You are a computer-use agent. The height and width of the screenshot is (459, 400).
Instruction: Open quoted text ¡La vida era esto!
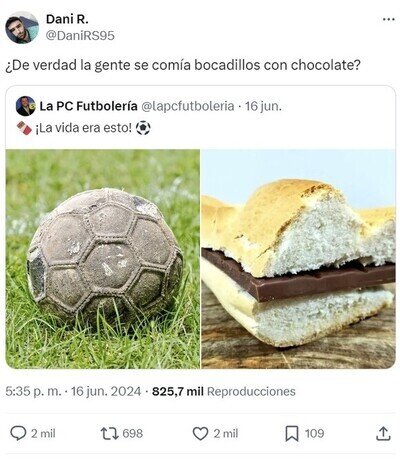84,128
